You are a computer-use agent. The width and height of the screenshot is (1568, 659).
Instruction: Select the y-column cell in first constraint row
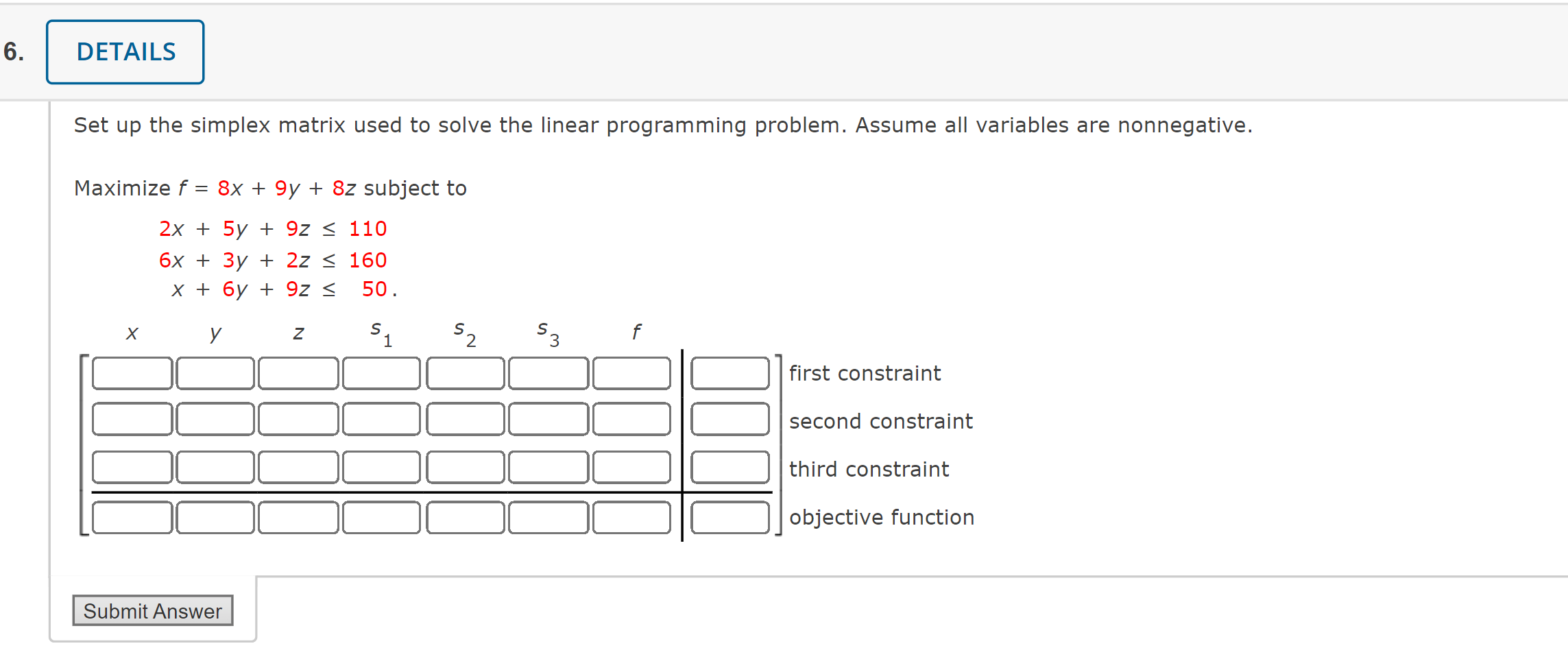(x=214, y=373)
